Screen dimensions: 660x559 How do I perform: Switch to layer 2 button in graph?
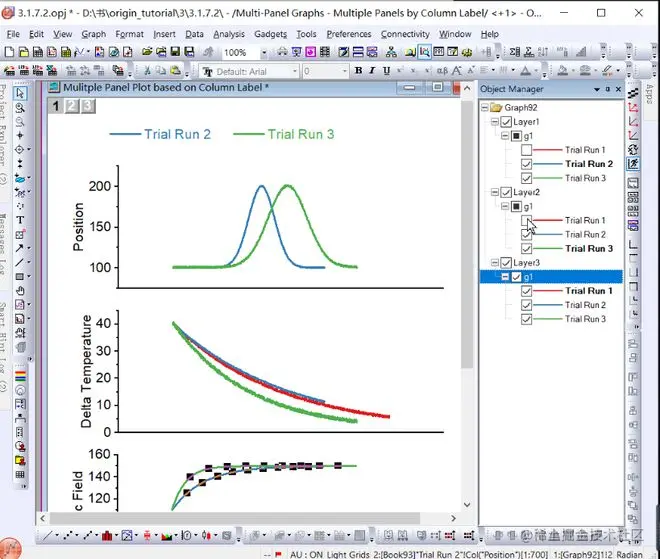click(72, 106)
